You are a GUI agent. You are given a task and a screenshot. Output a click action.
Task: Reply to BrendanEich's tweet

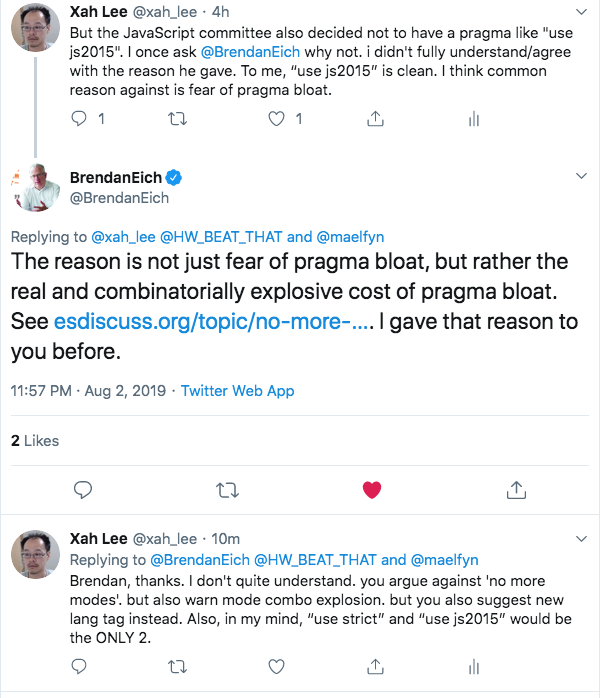pyautogui.click(x=84, y=489)
